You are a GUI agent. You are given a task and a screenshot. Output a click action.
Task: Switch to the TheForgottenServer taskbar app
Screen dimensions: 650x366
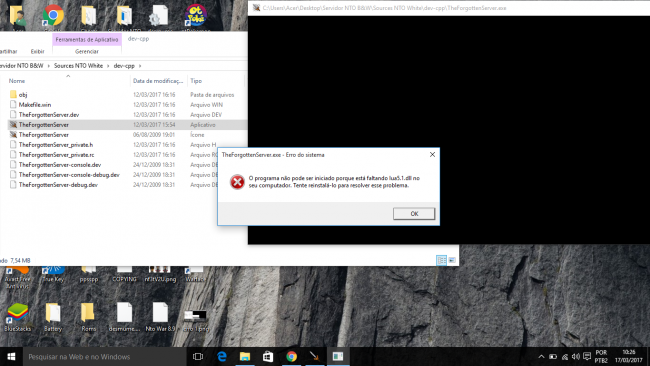pyautogui.click(x=315, y=356)
